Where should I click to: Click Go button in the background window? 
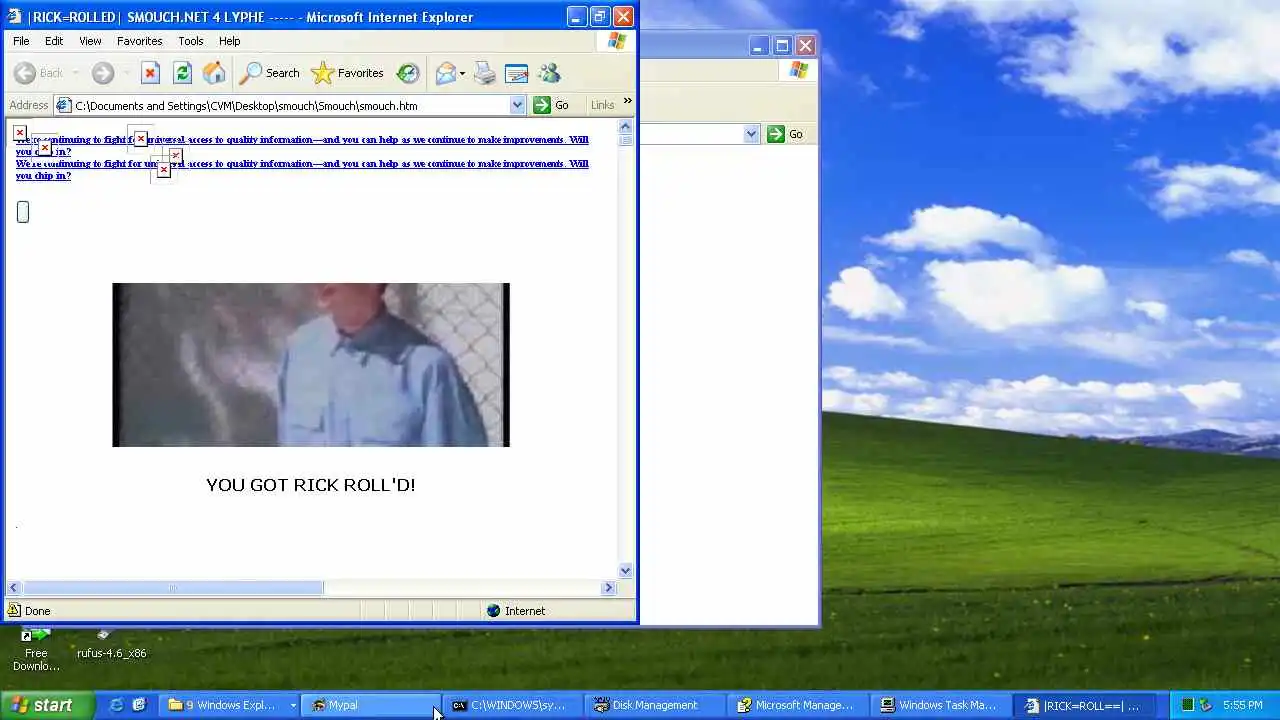(x=785, y=134)
